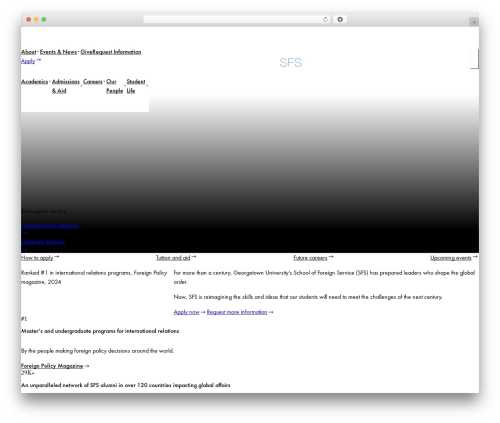Open the Tuition and aid link

[x=173, y=258]
